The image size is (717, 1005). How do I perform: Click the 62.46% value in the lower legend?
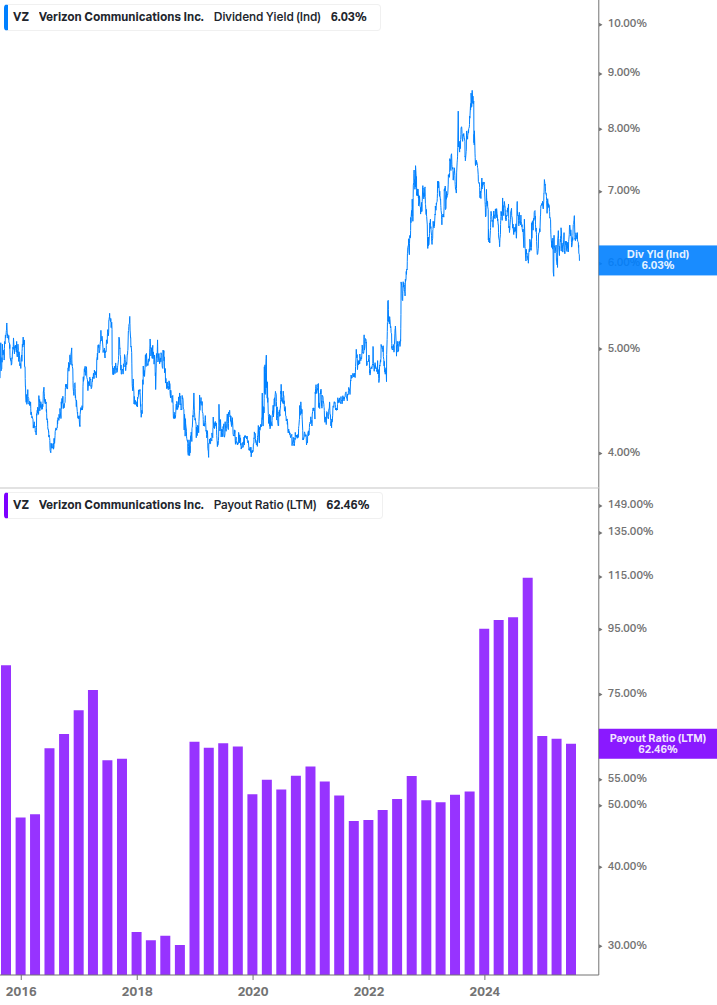348,505
